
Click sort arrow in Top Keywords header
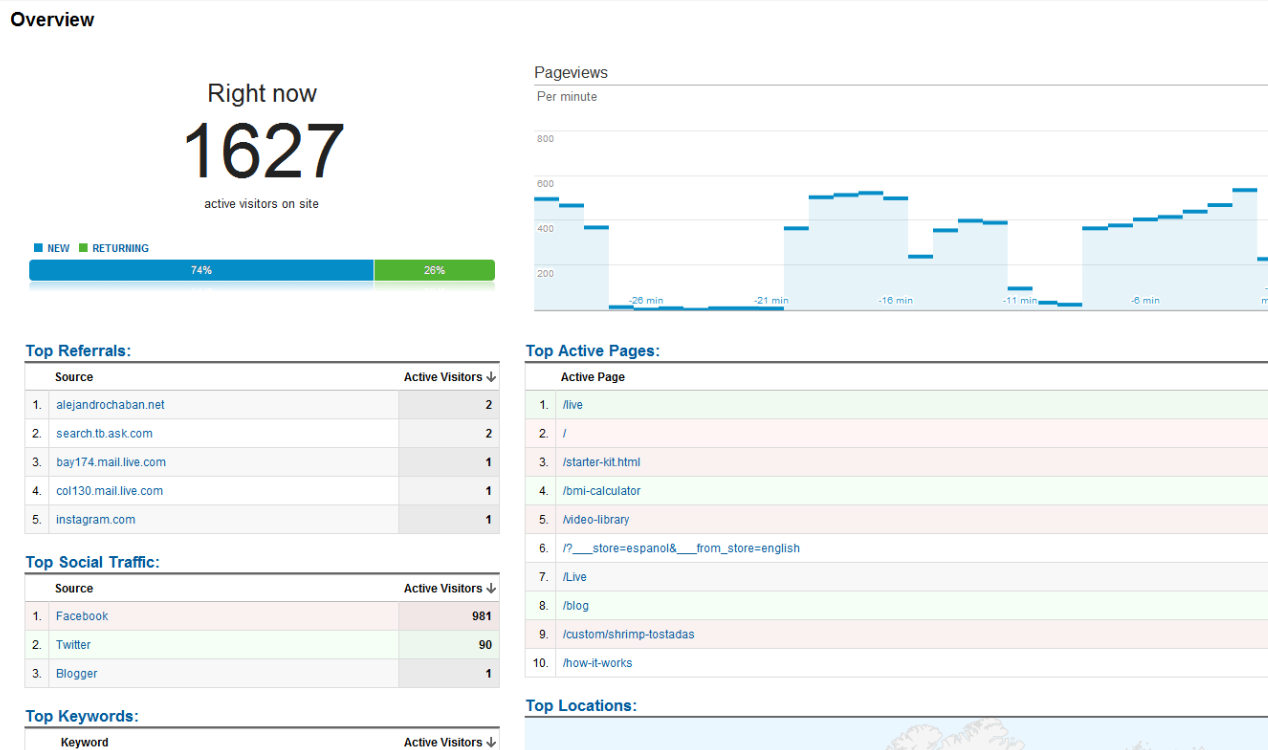tap(491, 742)
